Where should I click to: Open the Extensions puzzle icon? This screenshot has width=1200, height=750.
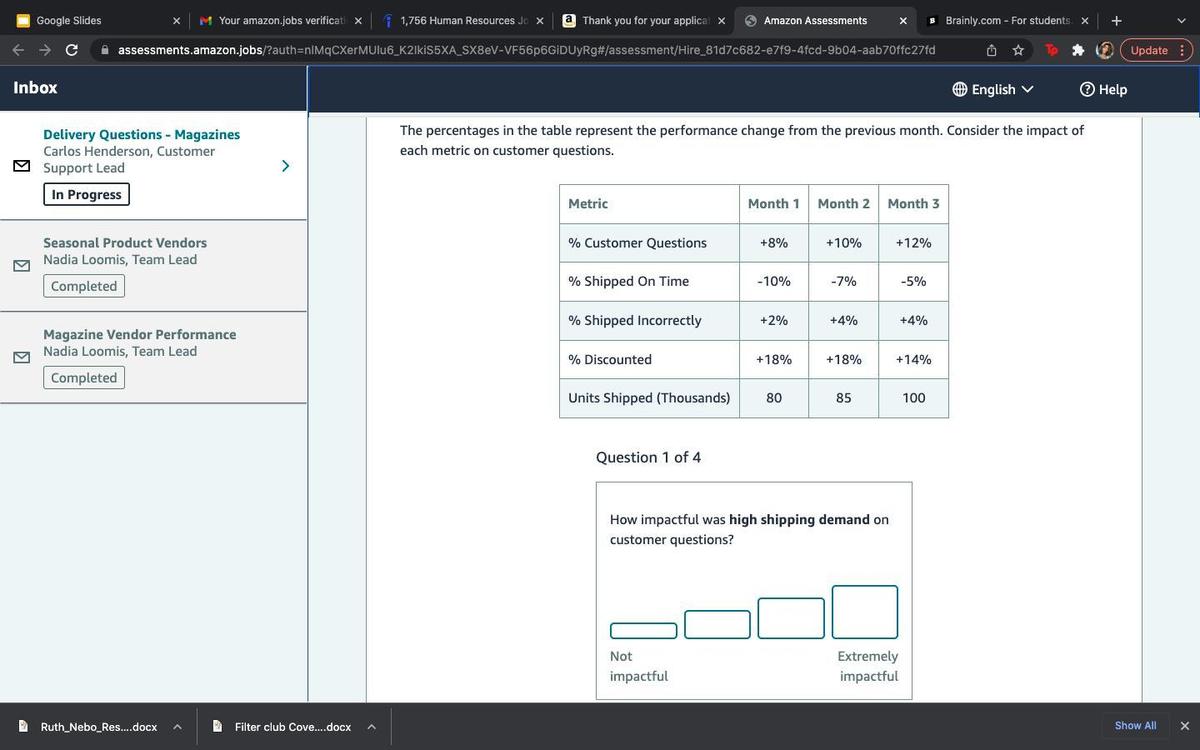(1078, 50)
